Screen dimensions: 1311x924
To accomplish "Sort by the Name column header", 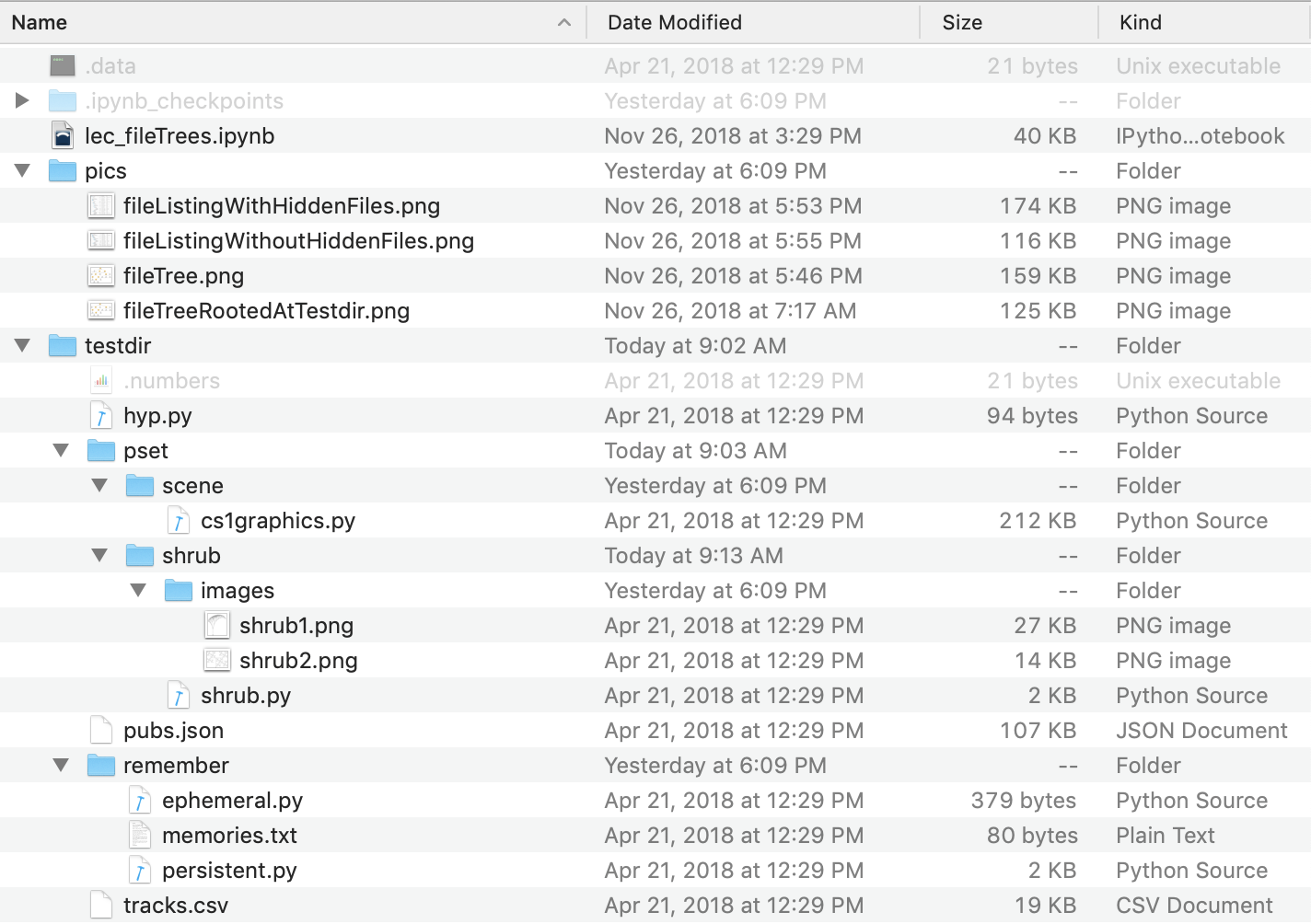I will (x=276, y=23).
